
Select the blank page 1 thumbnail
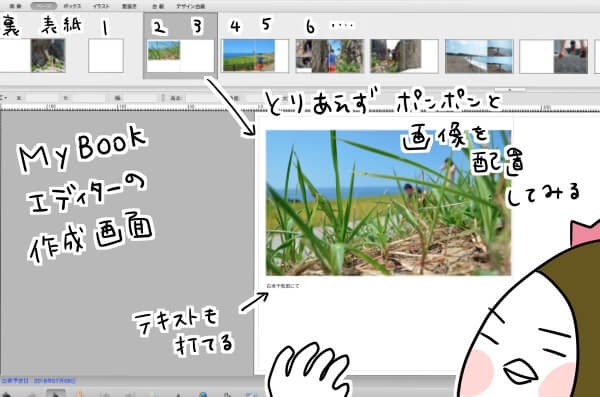(x=106, y=56)
